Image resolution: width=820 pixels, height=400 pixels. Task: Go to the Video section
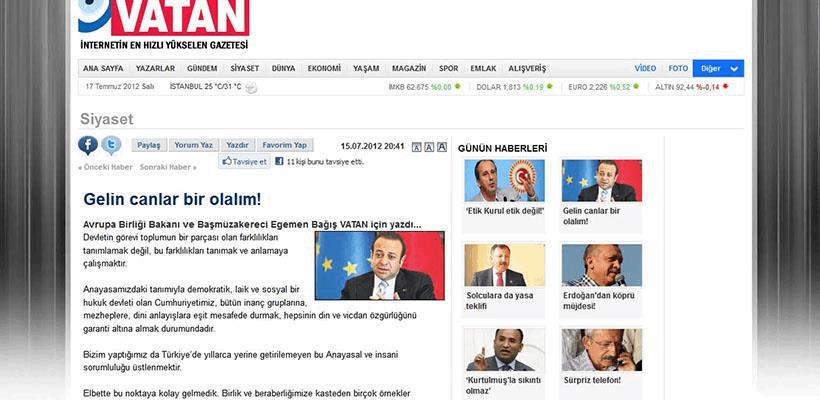(x=645, y=68)
